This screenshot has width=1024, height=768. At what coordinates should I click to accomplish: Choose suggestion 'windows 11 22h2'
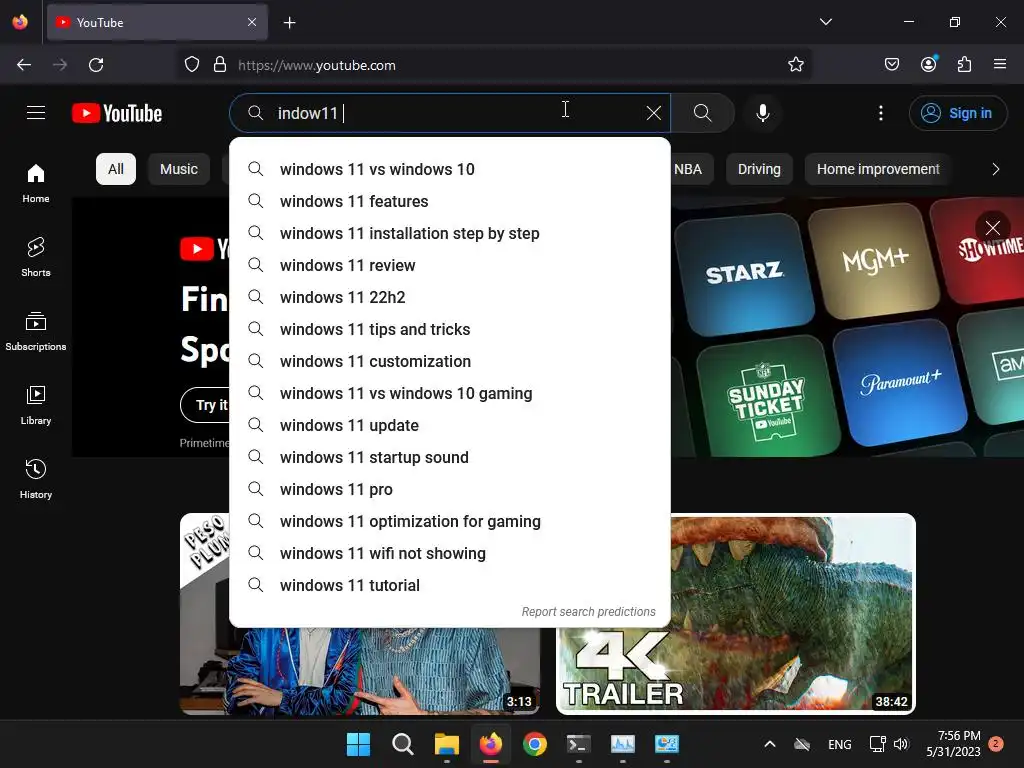pos(450,297)
